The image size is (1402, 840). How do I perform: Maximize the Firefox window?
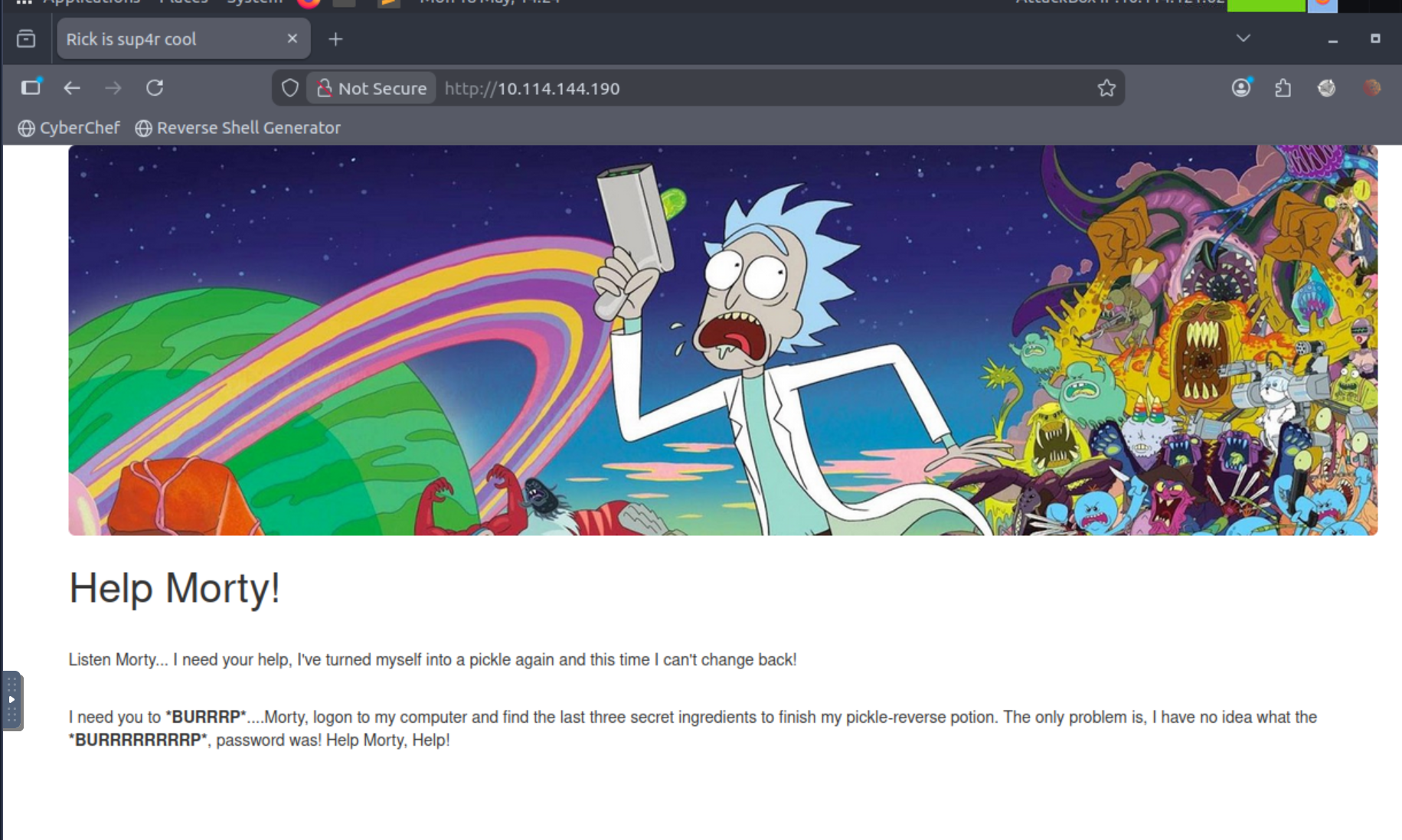(1375, 38)
